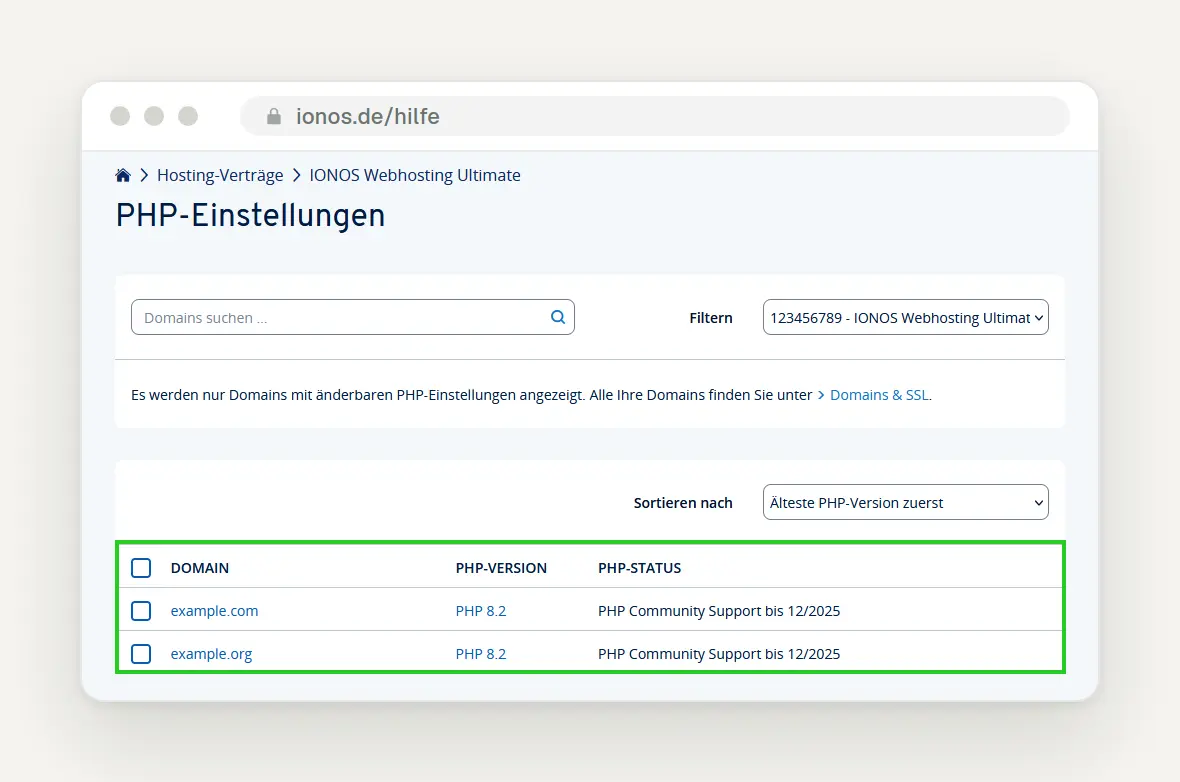Check the example.org row checkbox
Image resolution: width=1180 pixels, height=782 pixels.
coord(141,653)
